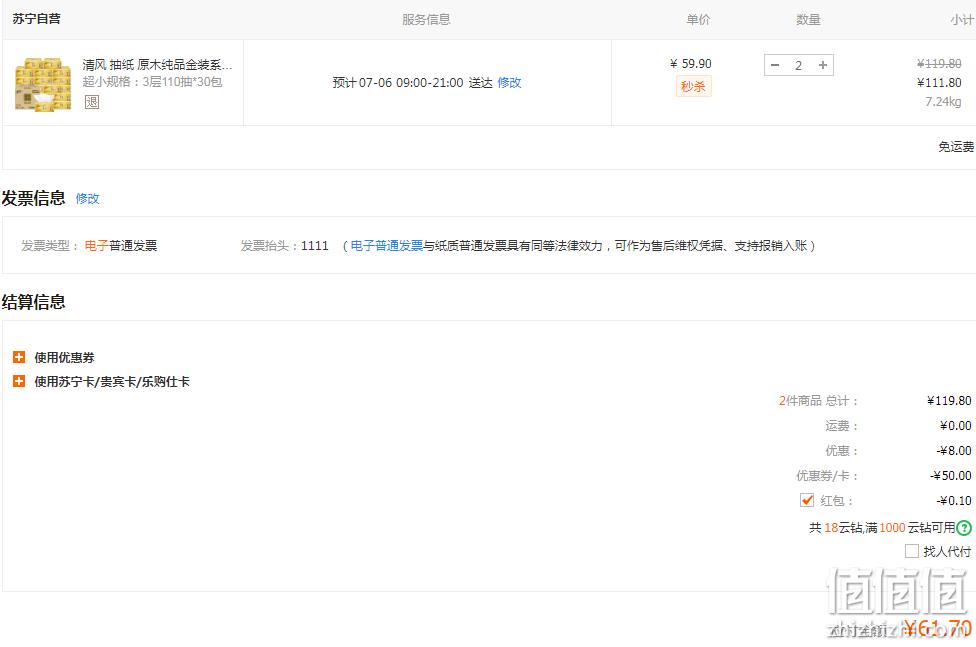The image size is (976, 647).
Task: Click the 发票抬头 value 1111
Action: (x=314, y=246)
